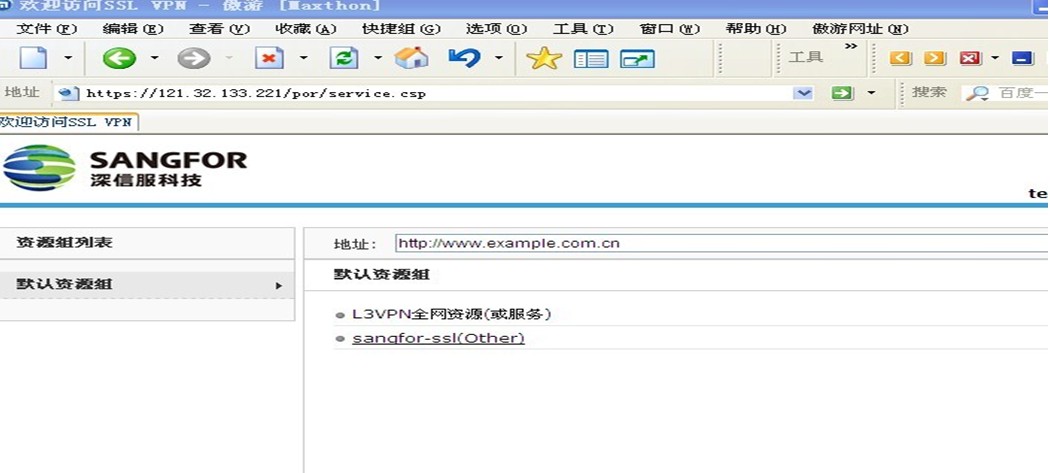Expand the dropdown next to Refresh icon
This screenshot has height=473, width=1050.
tap(378, 58)
